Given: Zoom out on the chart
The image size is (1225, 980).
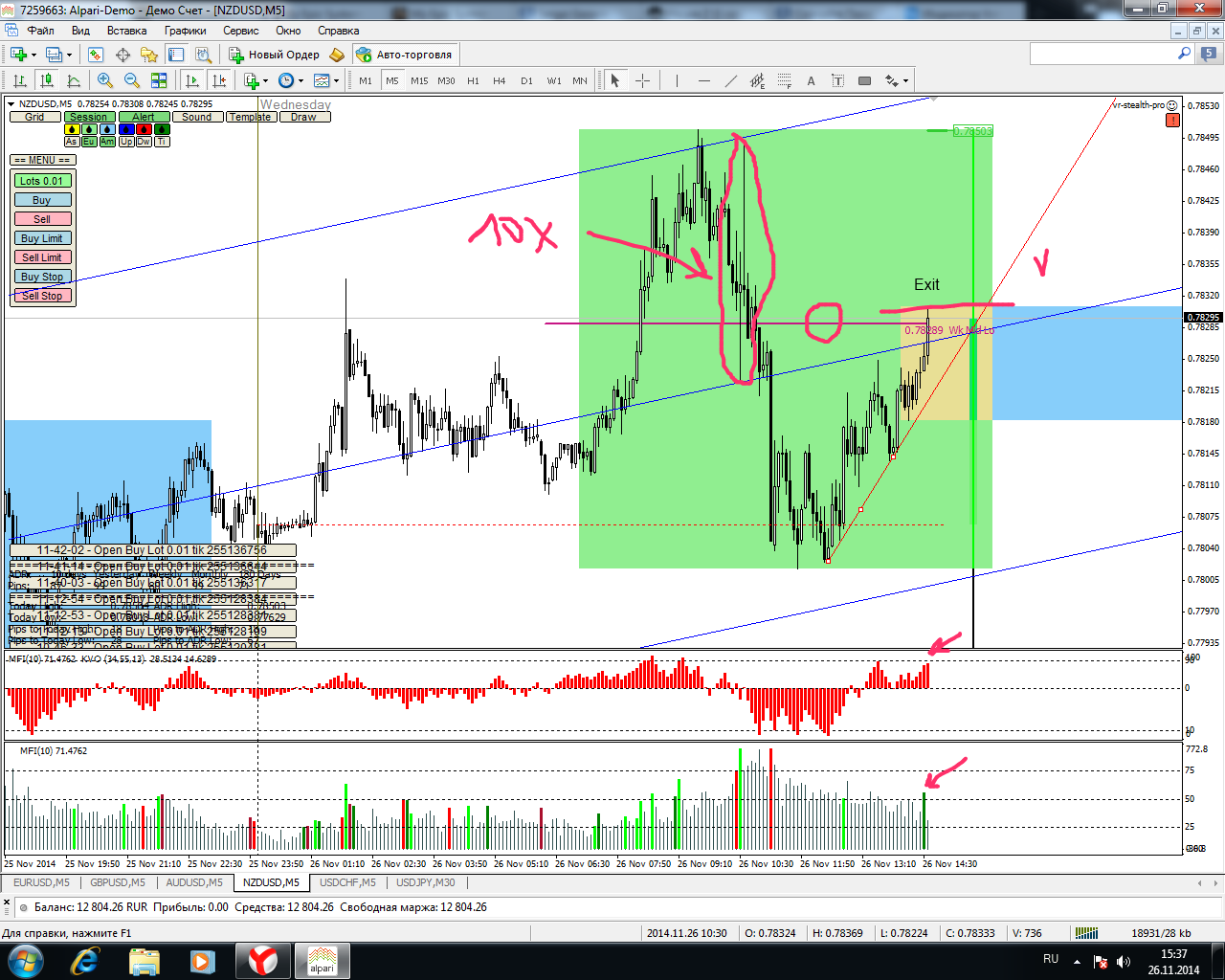Looking at the screenshot, I should pos(132,80).
